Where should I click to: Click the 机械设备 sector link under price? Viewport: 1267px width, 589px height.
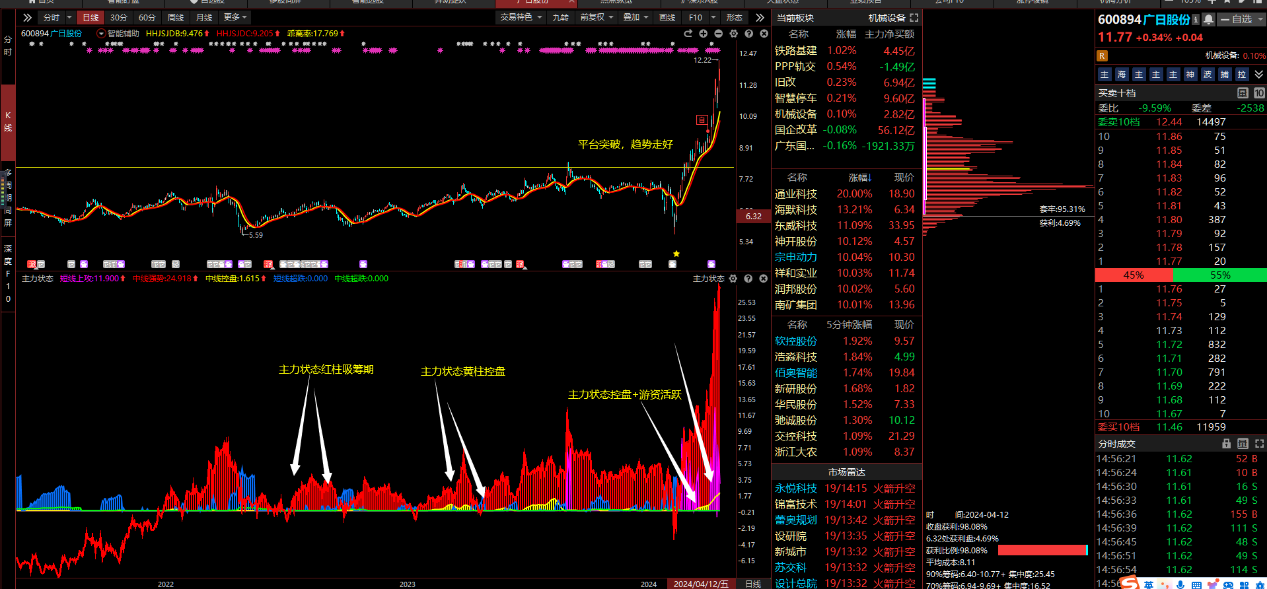pos(1221,56)
